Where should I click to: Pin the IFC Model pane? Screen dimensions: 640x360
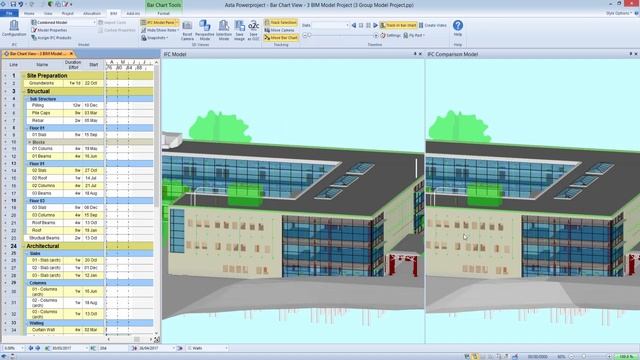click(x=415, y=54)
